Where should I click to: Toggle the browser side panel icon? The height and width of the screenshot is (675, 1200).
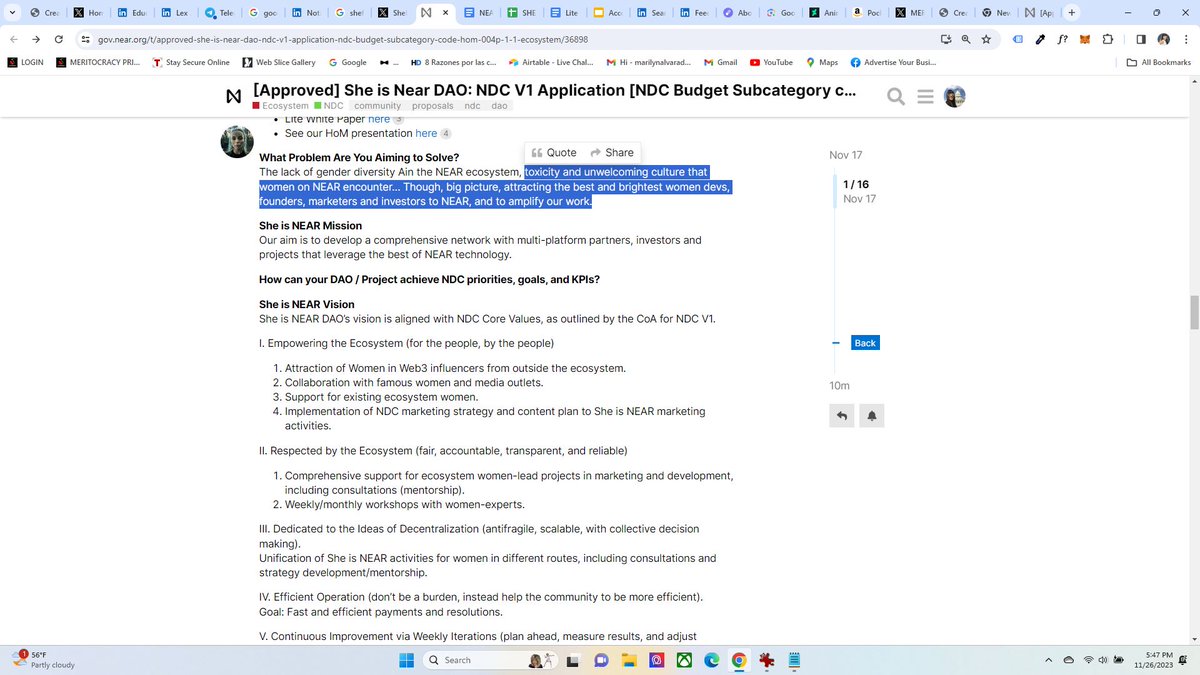(1141, 39)
